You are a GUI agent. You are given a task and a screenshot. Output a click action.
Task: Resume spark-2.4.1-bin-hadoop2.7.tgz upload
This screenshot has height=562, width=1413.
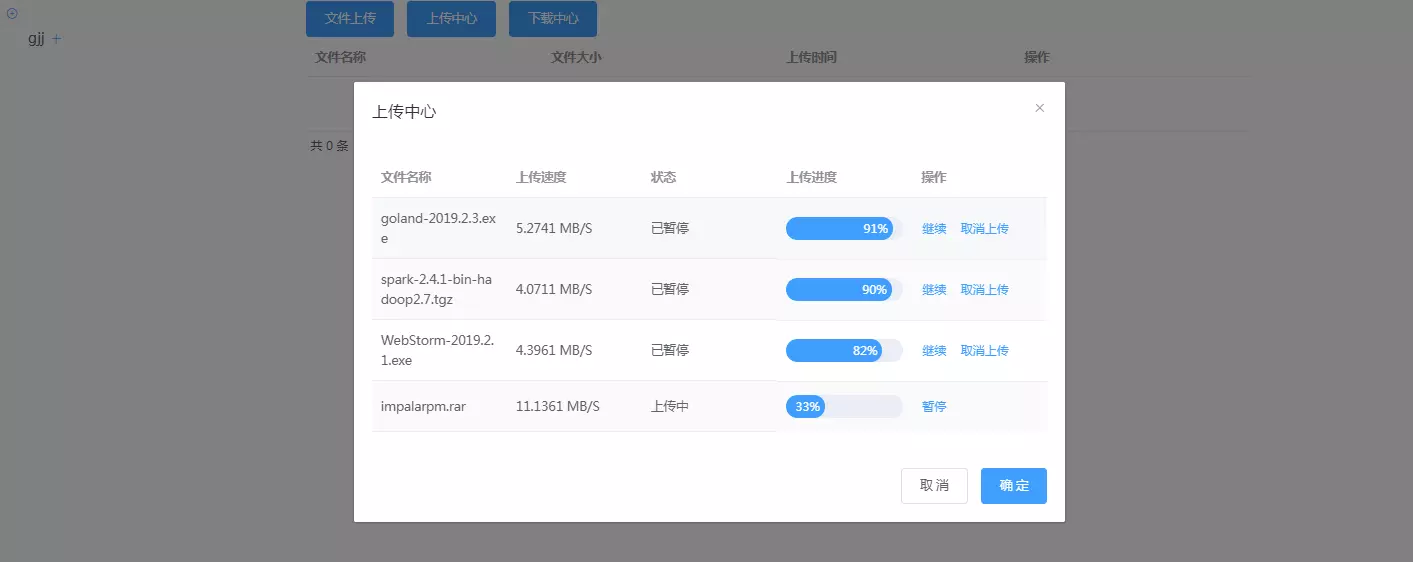click(x=934, y=290)
